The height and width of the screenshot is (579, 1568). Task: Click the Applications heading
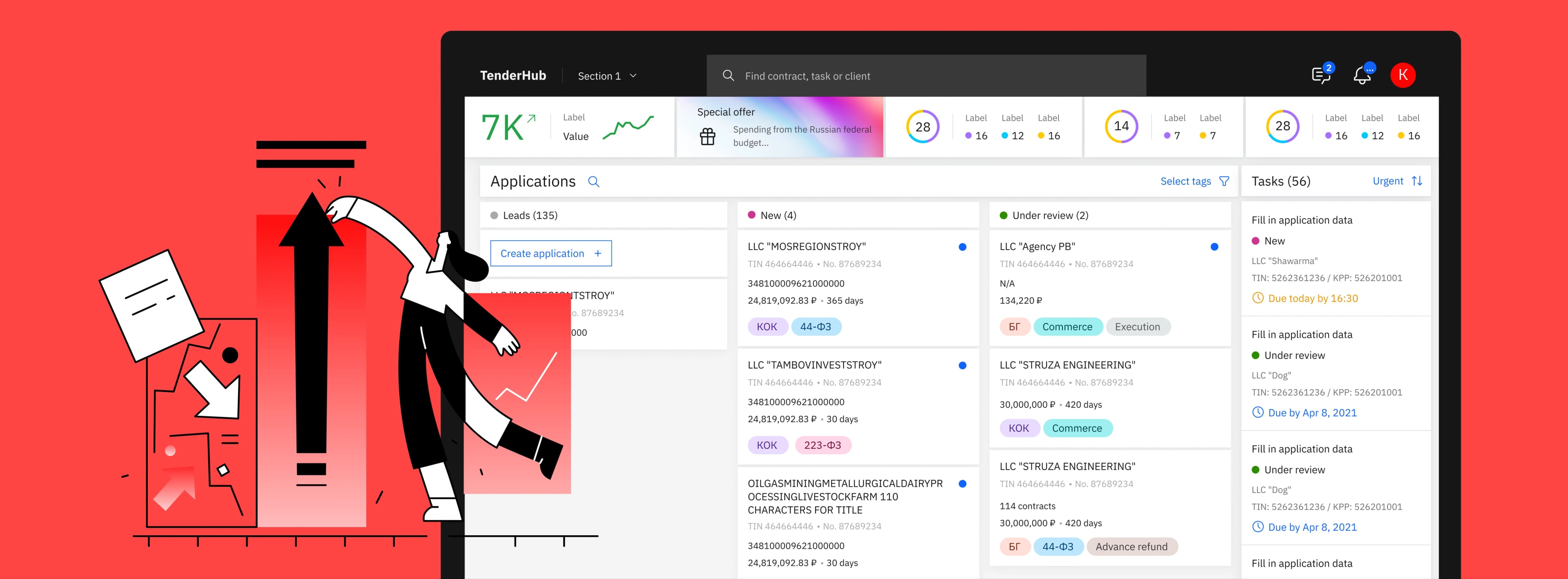532,181
